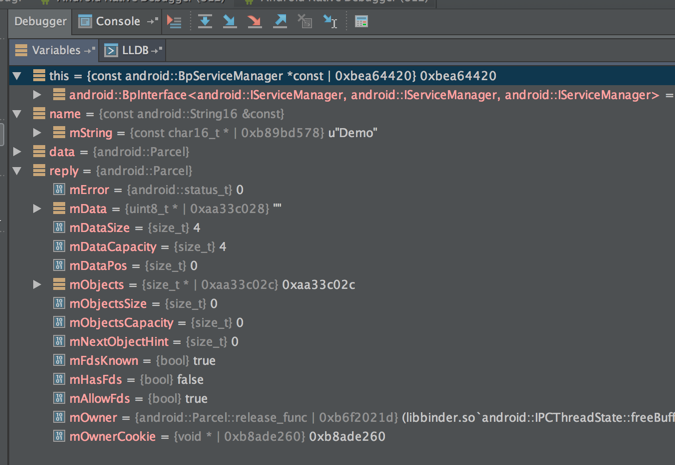Screen dimensions: 675x465
Task: Click the Step Out icon
Action: (x=280, y=21)
